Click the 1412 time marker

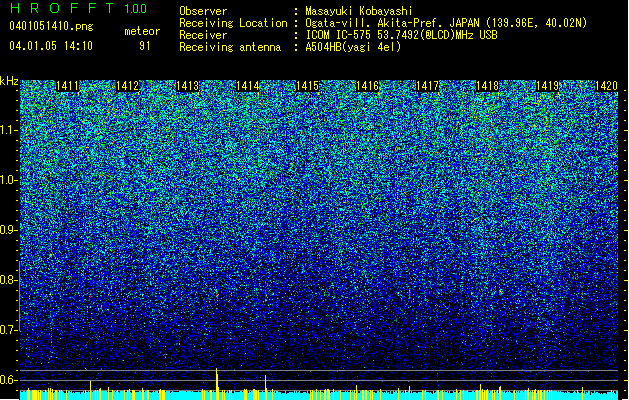point(128,86)
